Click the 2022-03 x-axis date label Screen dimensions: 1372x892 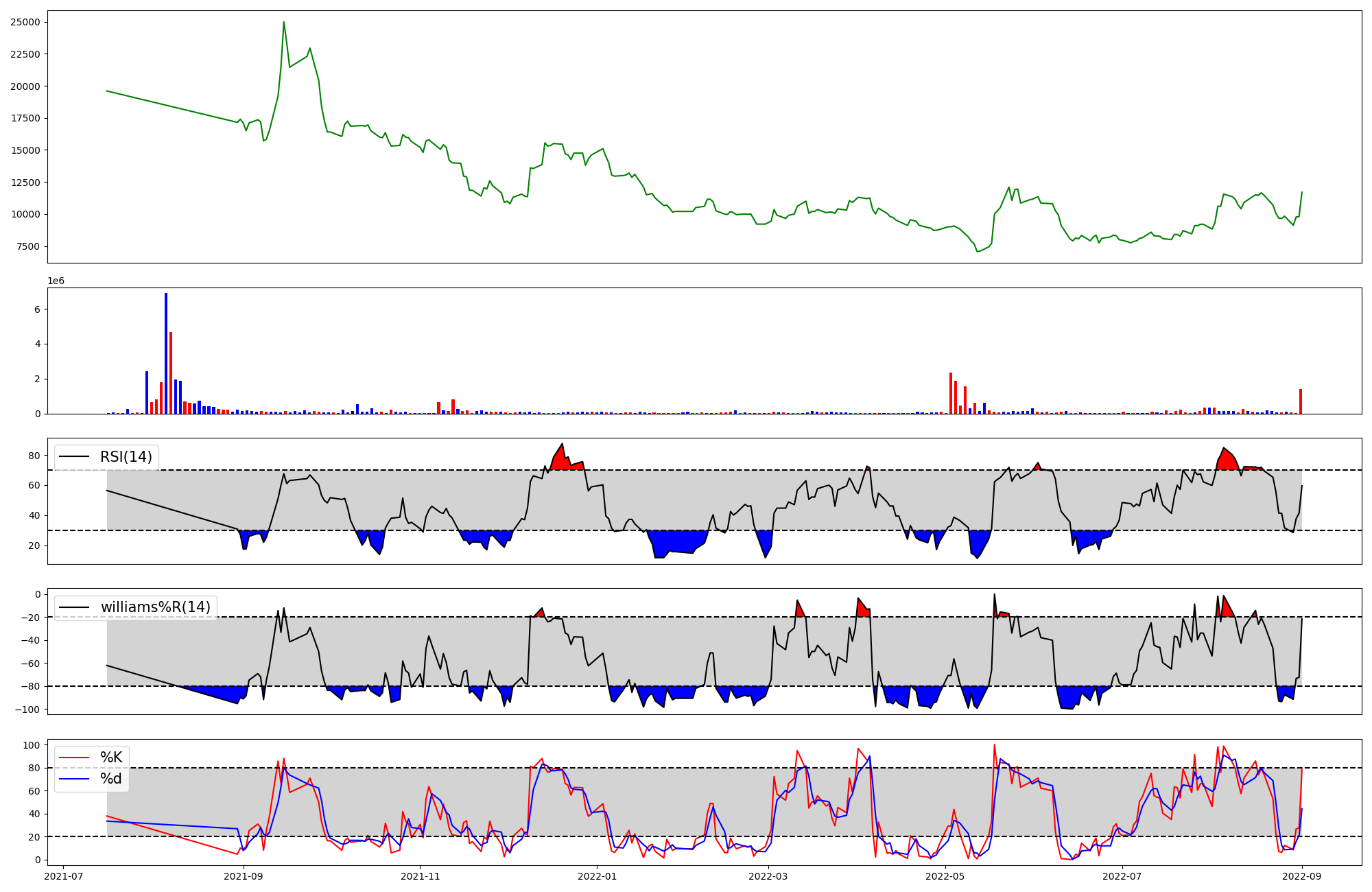768,876
